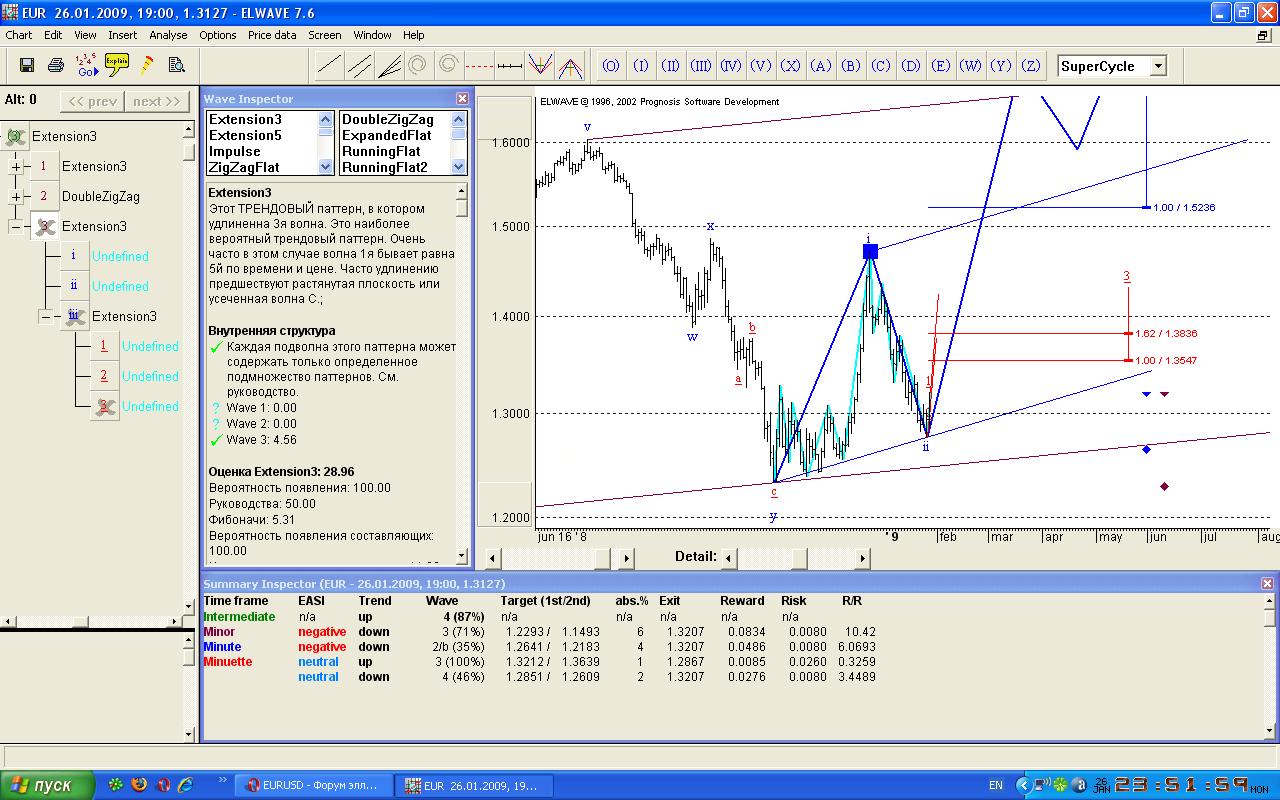Viewport: 1280px width, 800px height.
Task: Click the Save floppy disk icon
Action: 27,65
